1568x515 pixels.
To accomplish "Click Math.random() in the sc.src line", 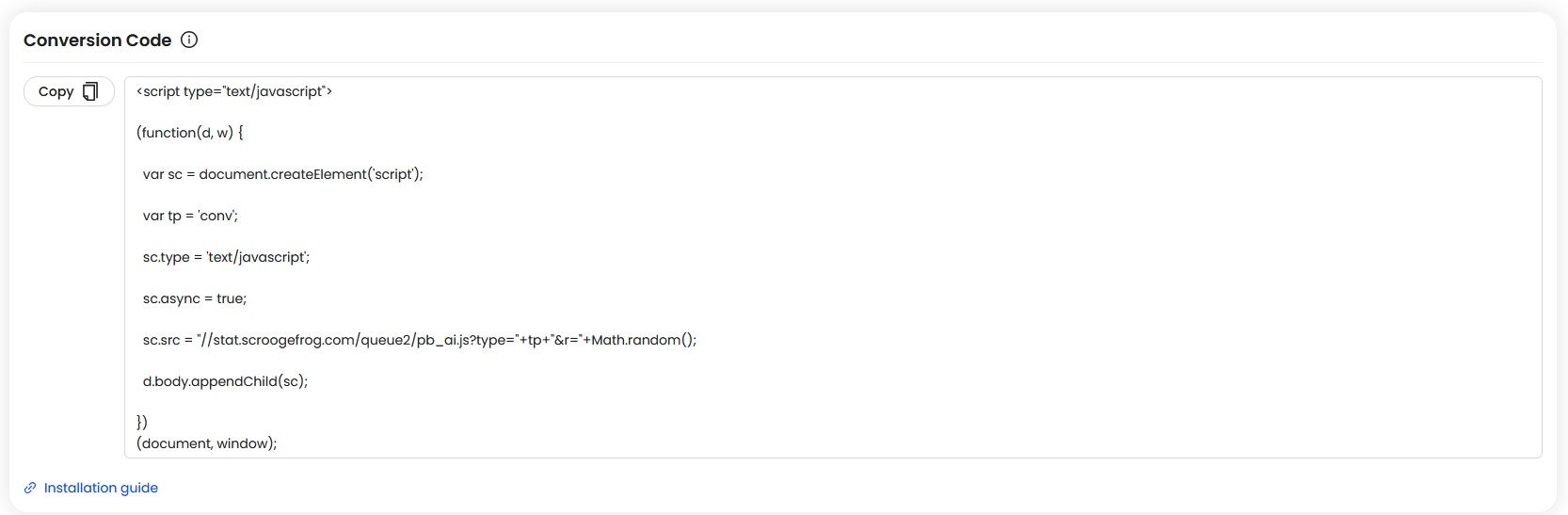I will point(643,340).
